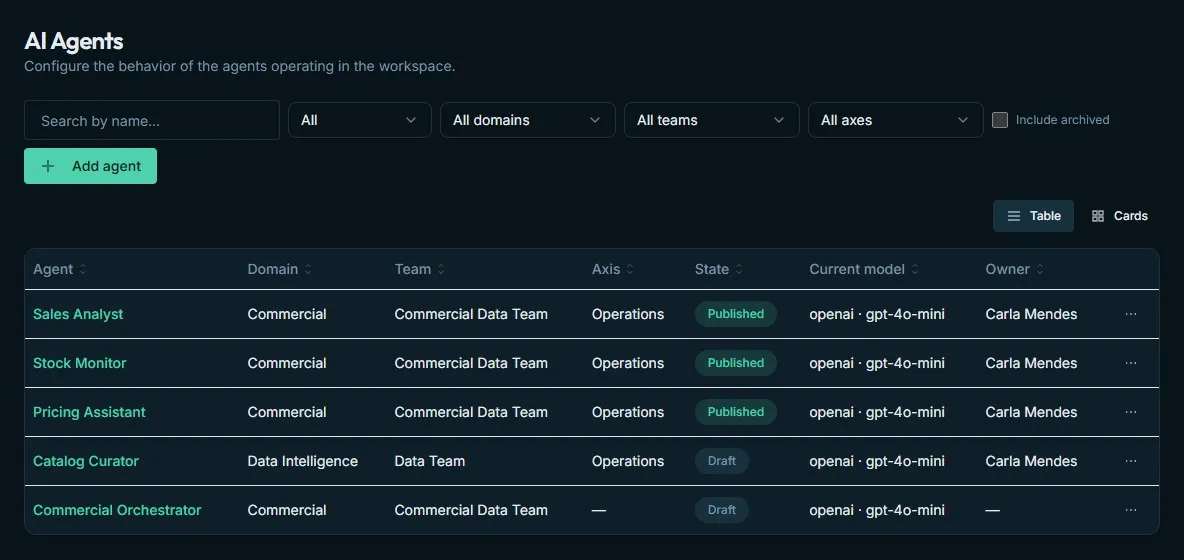Click Carla Mendes owner in Catalog Curator row
The height and width of the screenshot is (560, 1184).
click(x=1031, y=461)
